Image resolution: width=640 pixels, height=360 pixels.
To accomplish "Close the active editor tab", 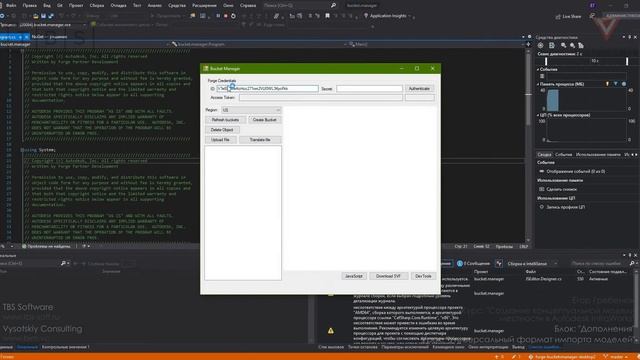I will (x=26, y=37).
